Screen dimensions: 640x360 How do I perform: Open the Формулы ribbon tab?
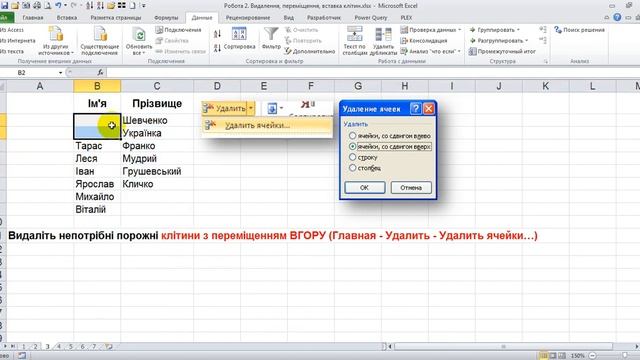click(x=166, y=18)
